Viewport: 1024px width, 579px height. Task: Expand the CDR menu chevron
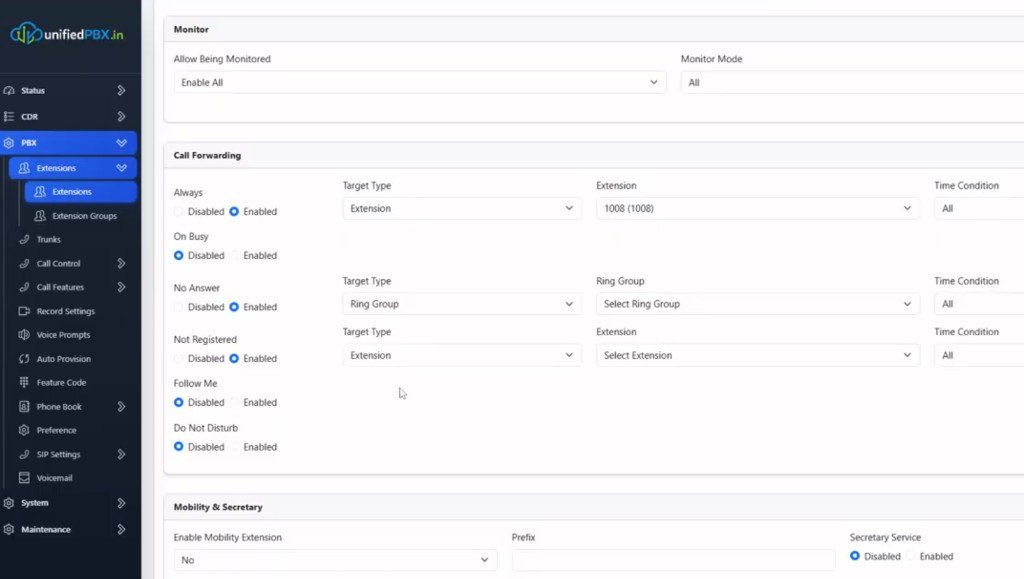coord(121,116)
